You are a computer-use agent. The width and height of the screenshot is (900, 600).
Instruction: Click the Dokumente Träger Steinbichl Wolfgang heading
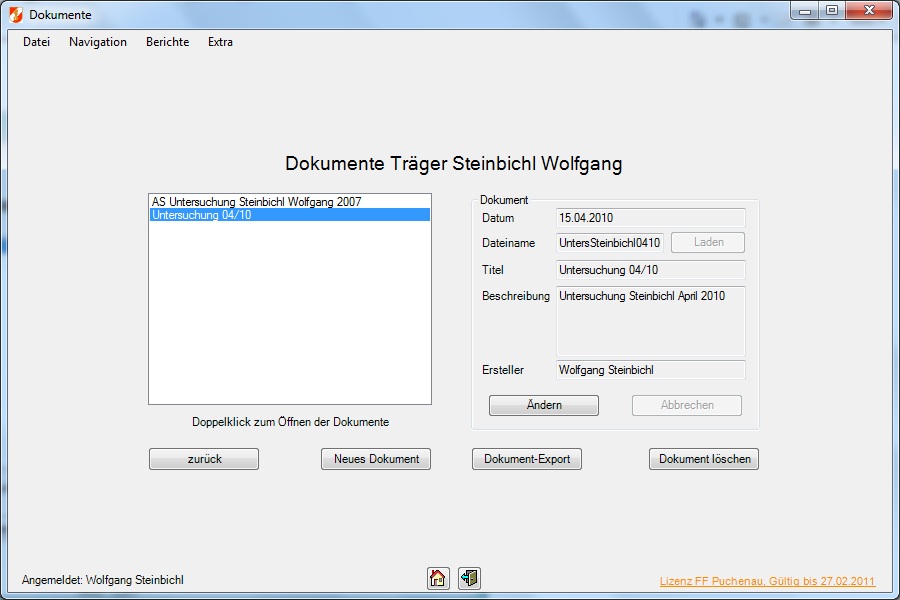453,164
